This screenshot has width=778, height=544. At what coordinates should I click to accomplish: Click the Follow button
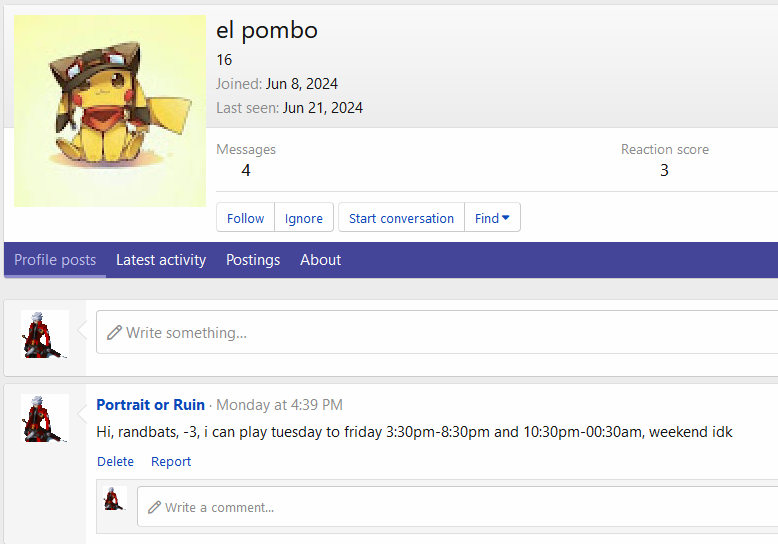click(245, 218)
